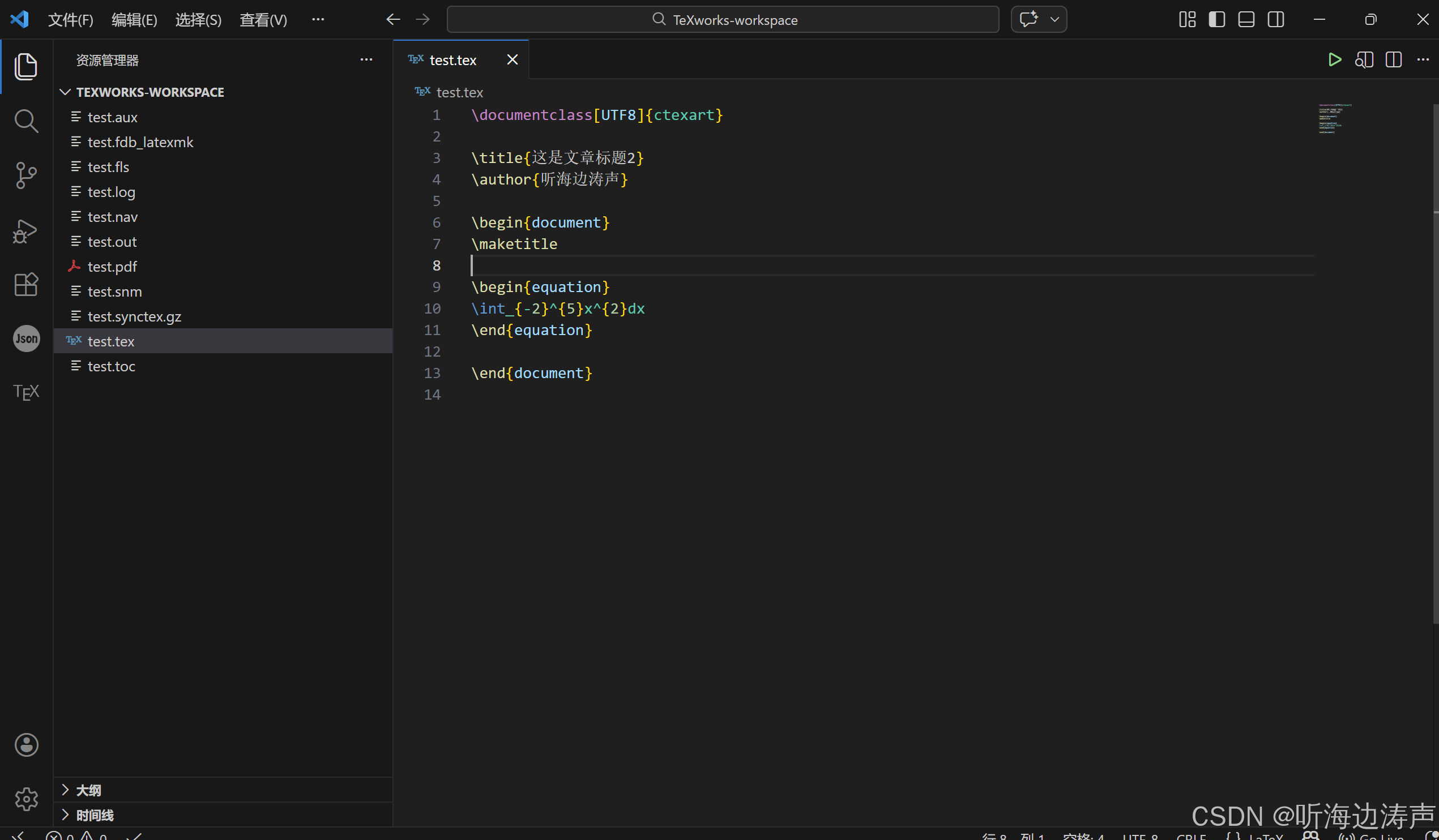Image resolution: width=1439 pixels, height=840 pixels.
Task: Click line number 14 in gutter
Action: [432, 395]
